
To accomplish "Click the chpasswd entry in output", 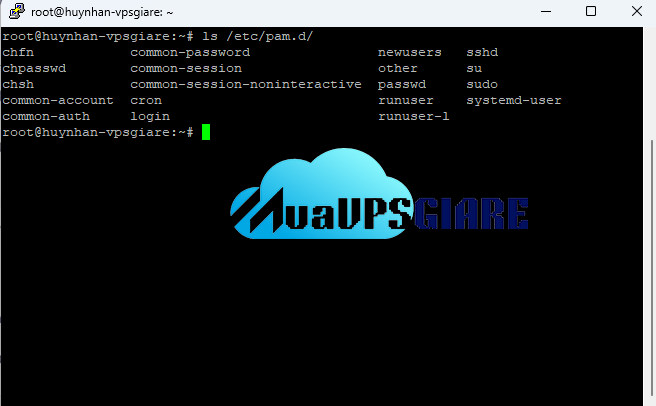I will 35,68.
